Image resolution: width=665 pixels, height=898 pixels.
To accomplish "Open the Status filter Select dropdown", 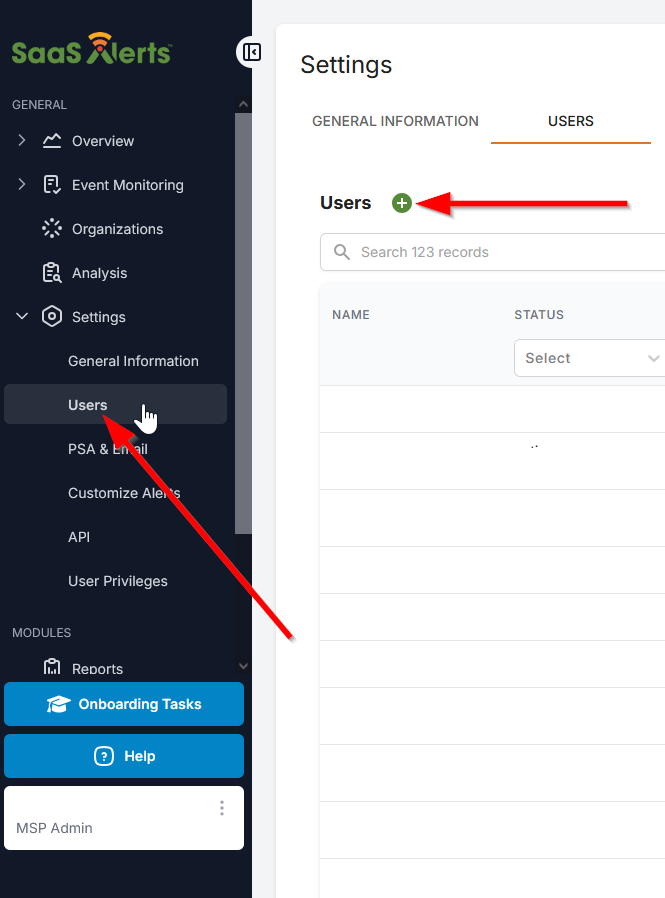I will (589, 358).
